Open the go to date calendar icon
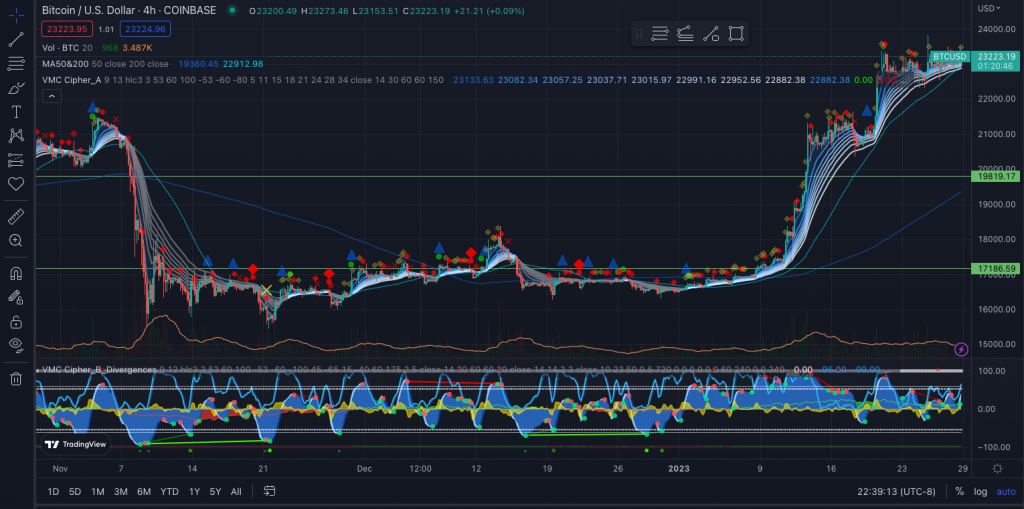 click(269, 491)
